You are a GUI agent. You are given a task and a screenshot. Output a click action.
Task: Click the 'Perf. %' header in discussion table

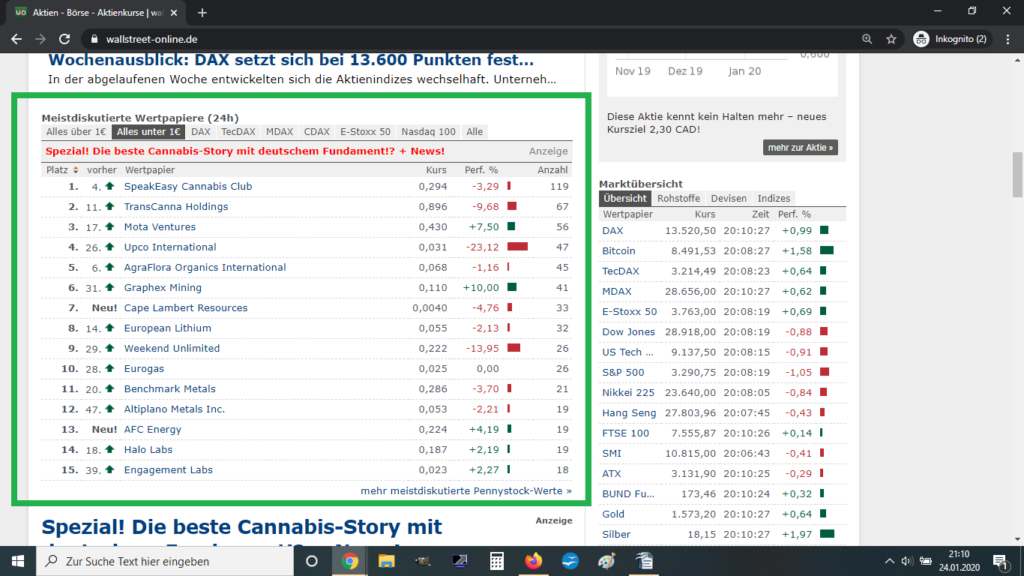tap(481, 170)
